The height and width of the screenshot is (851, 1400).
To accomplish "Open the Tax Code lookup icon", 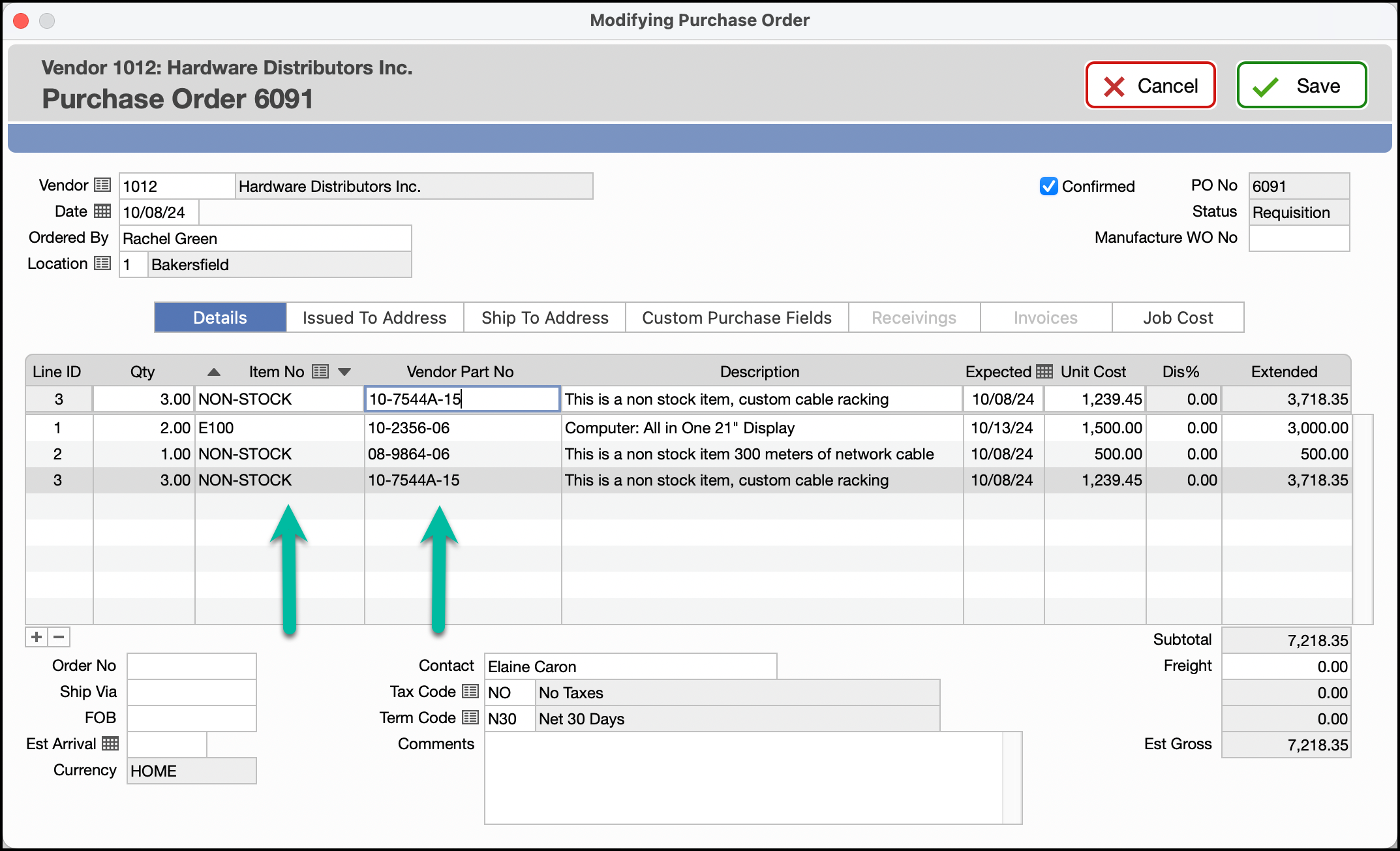I will [x=470, y=692].
